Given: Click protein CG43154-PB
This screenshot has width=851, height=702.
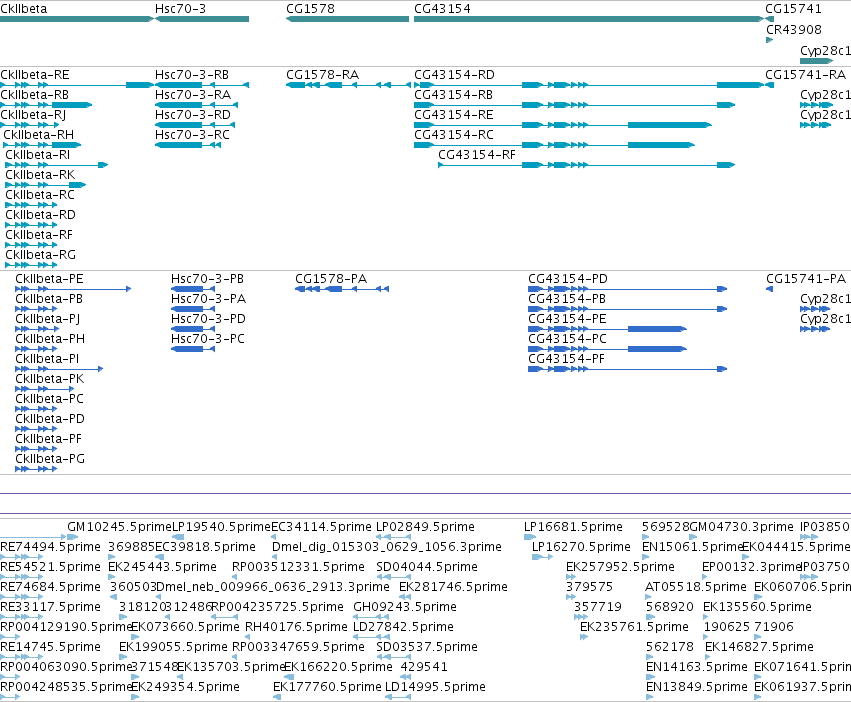Looking at the screenshot, I should point(627,309).
